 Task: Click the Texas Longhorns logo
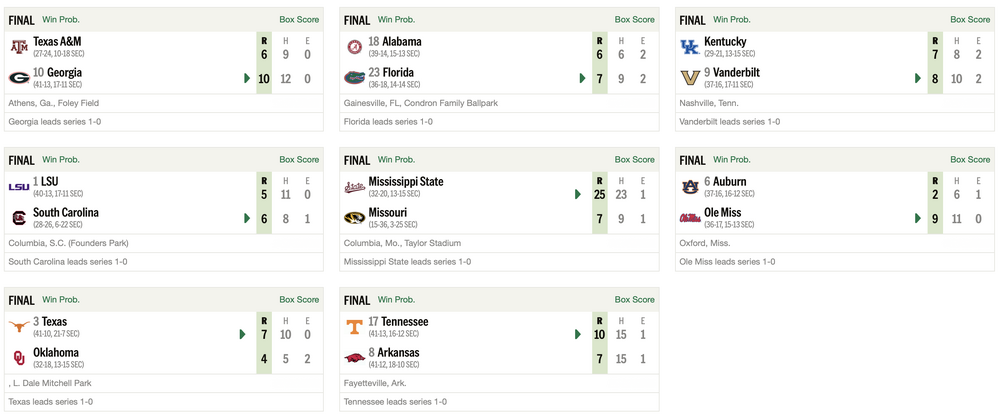[18, 326]
